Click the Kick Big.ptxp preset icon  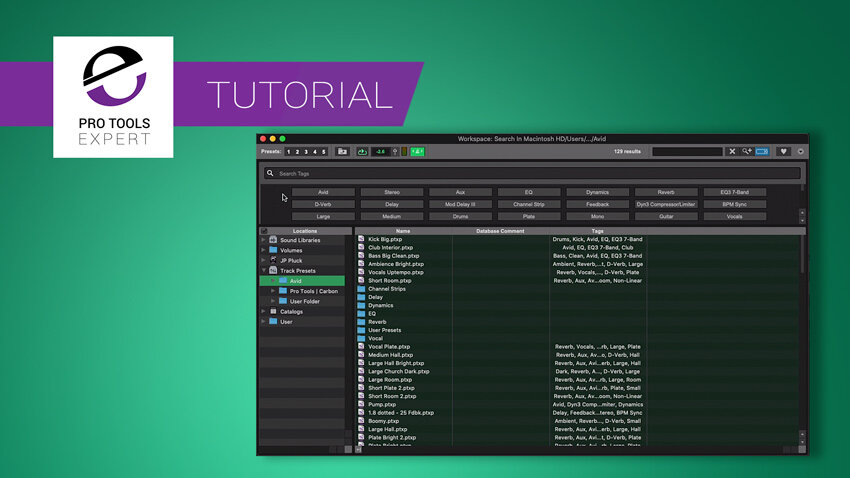point(361,239)
